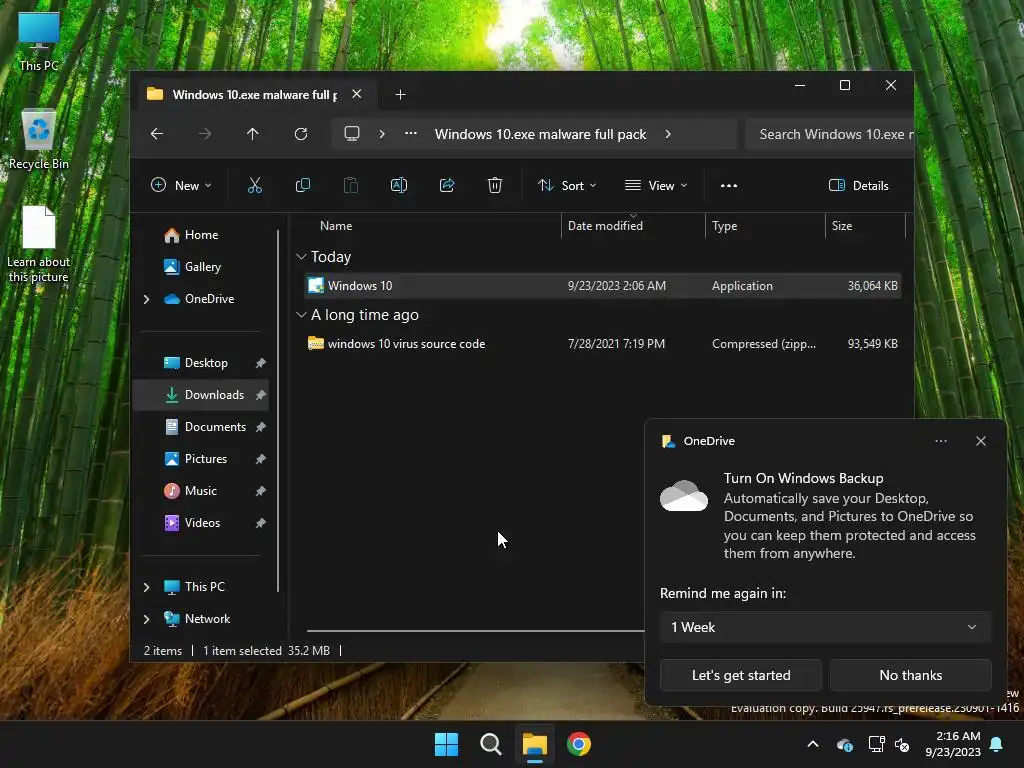Show hidden system tray icons
Viewport: 1024px width, 768px height.
[813, 744]
